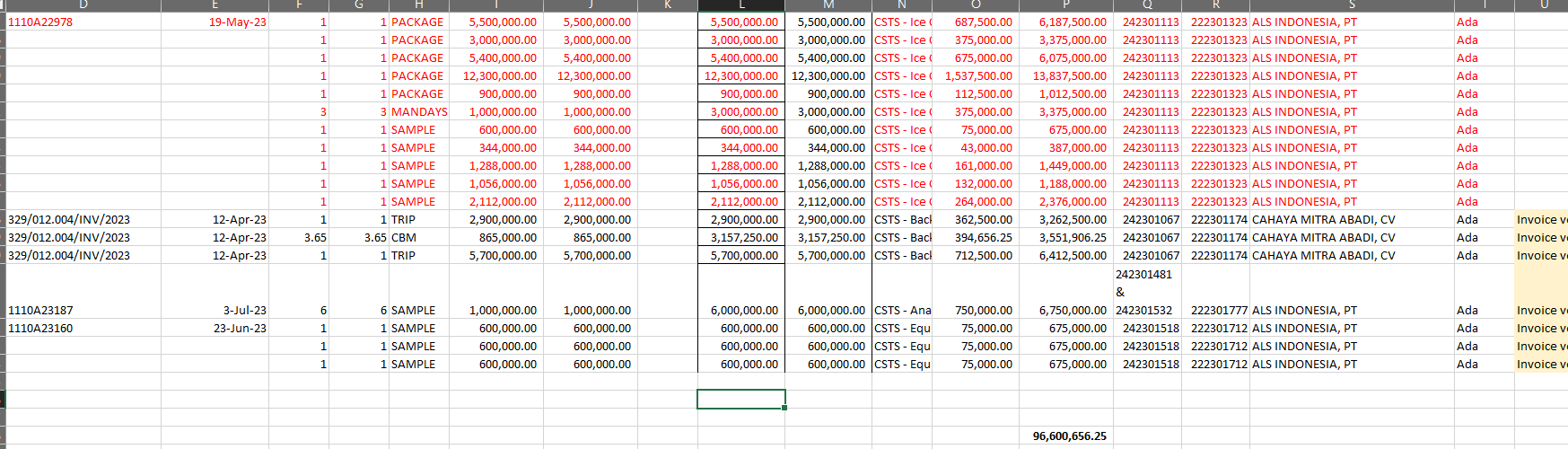Click the 3,551,906.25 total cell
Screen dimensions: 1568x449
tap(1072, 238)
